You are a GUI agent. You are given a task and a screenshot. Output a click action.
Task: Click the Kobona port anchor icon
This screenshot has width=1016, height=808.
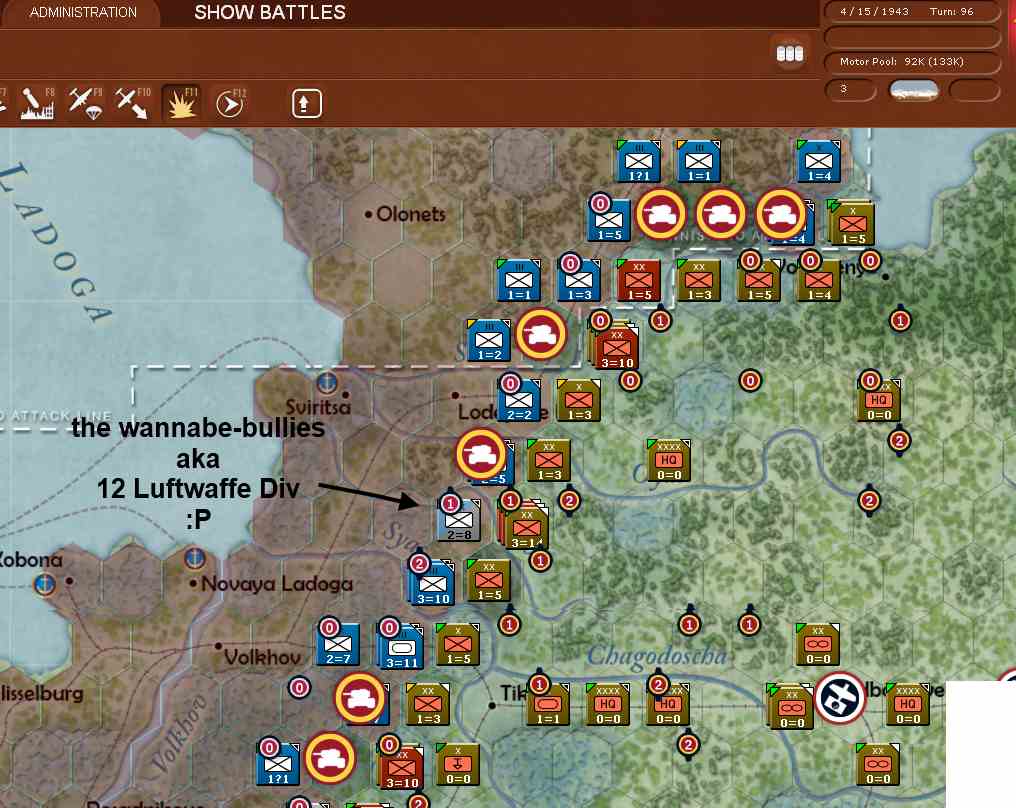click(x=45, y=584)
